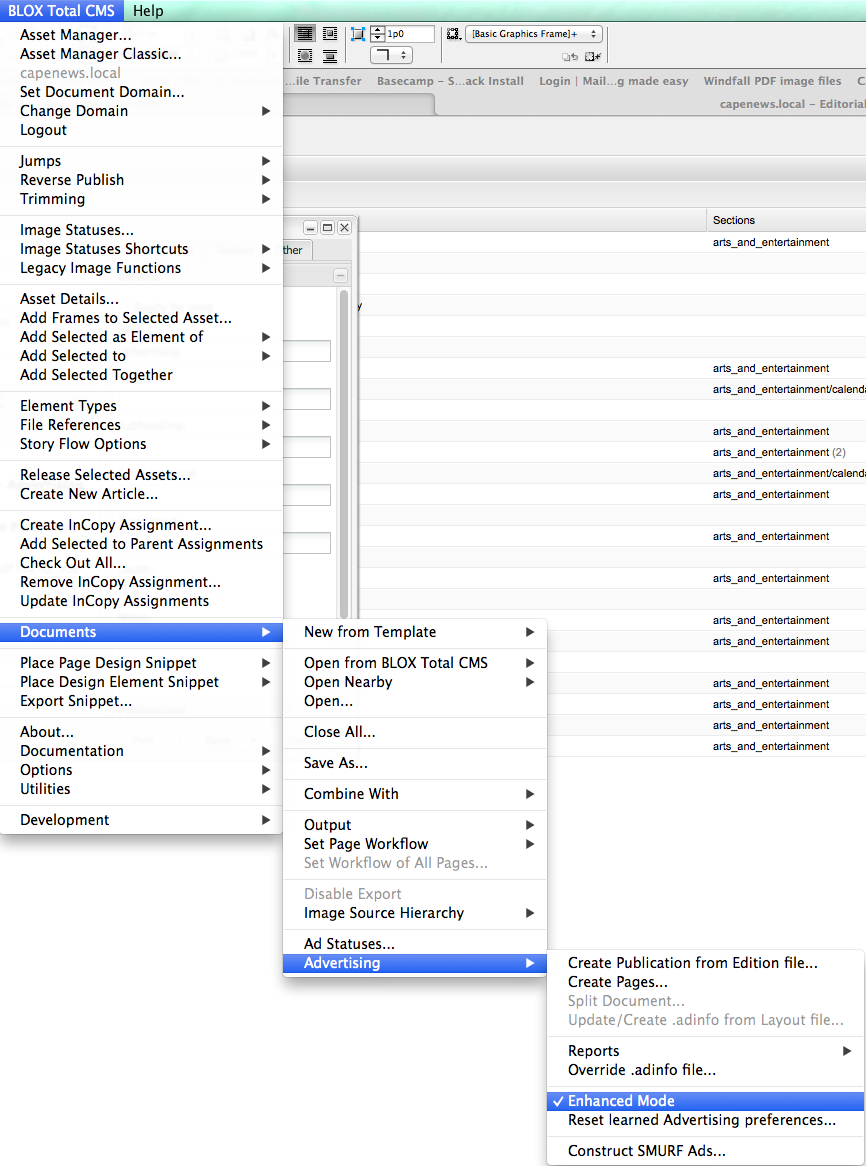Select Wrap around bounding box icon

330,34
